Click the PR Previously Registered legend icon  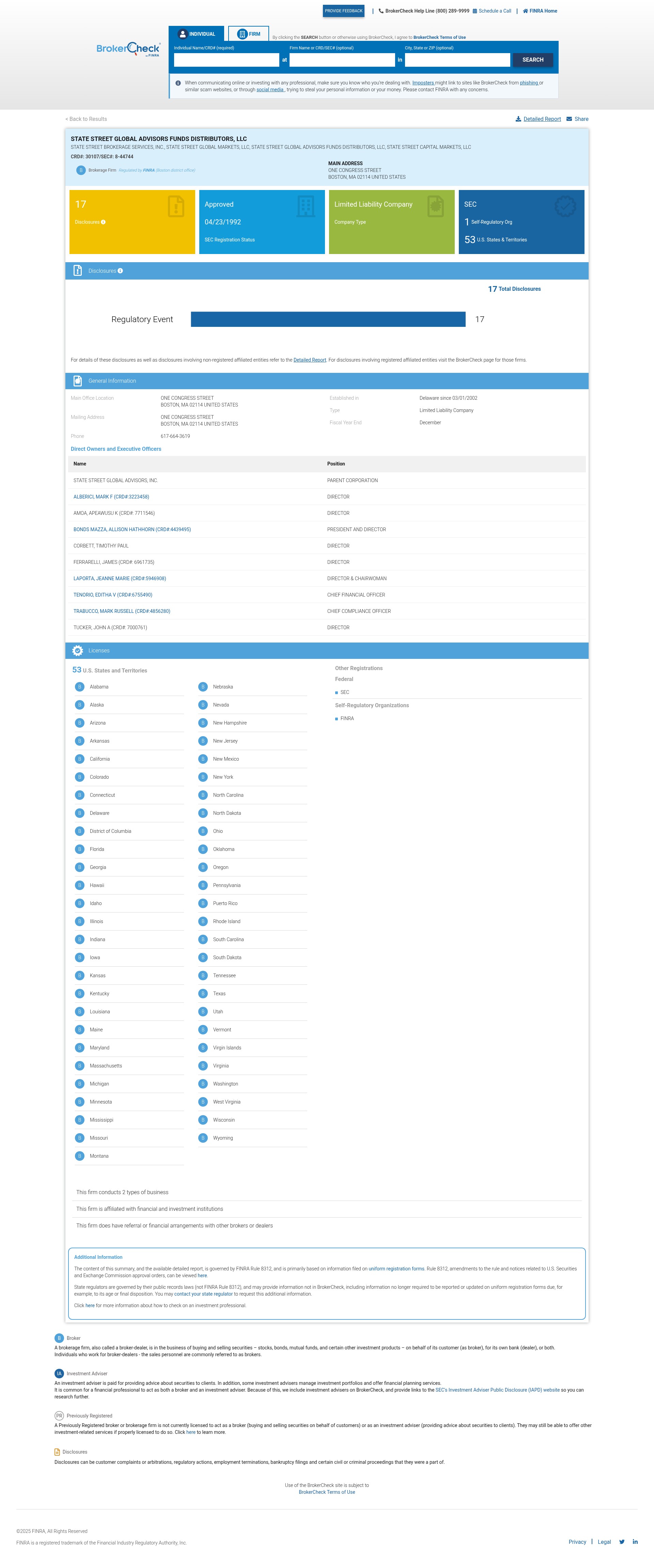[x=59, y=1416]
